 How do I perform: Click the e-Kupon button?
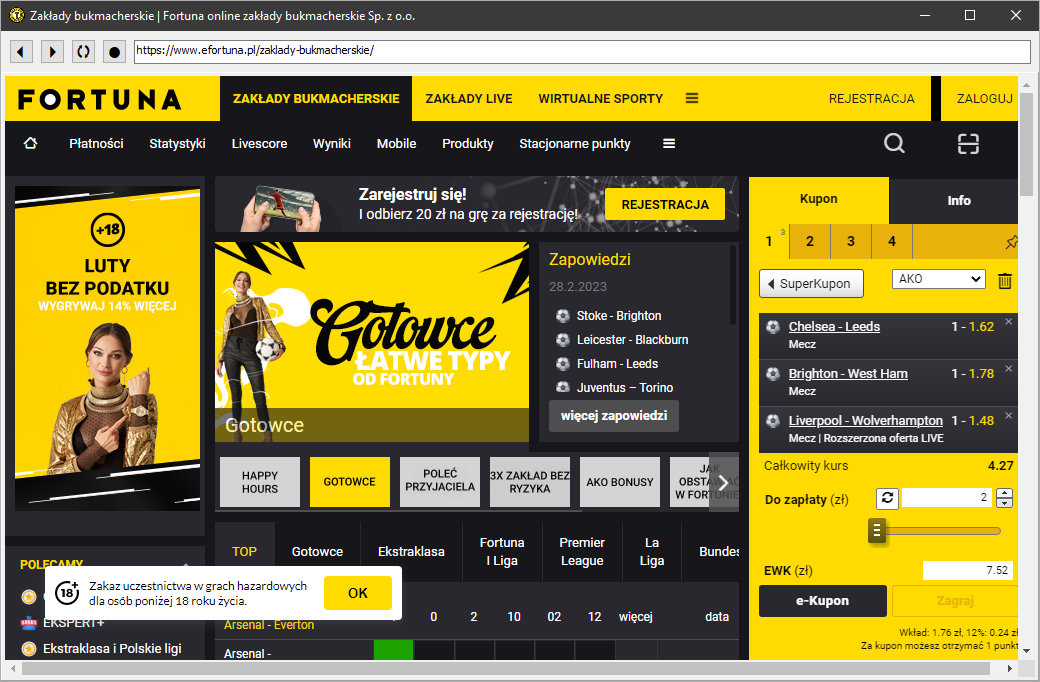pyautogui.click(x=822, y=601)
